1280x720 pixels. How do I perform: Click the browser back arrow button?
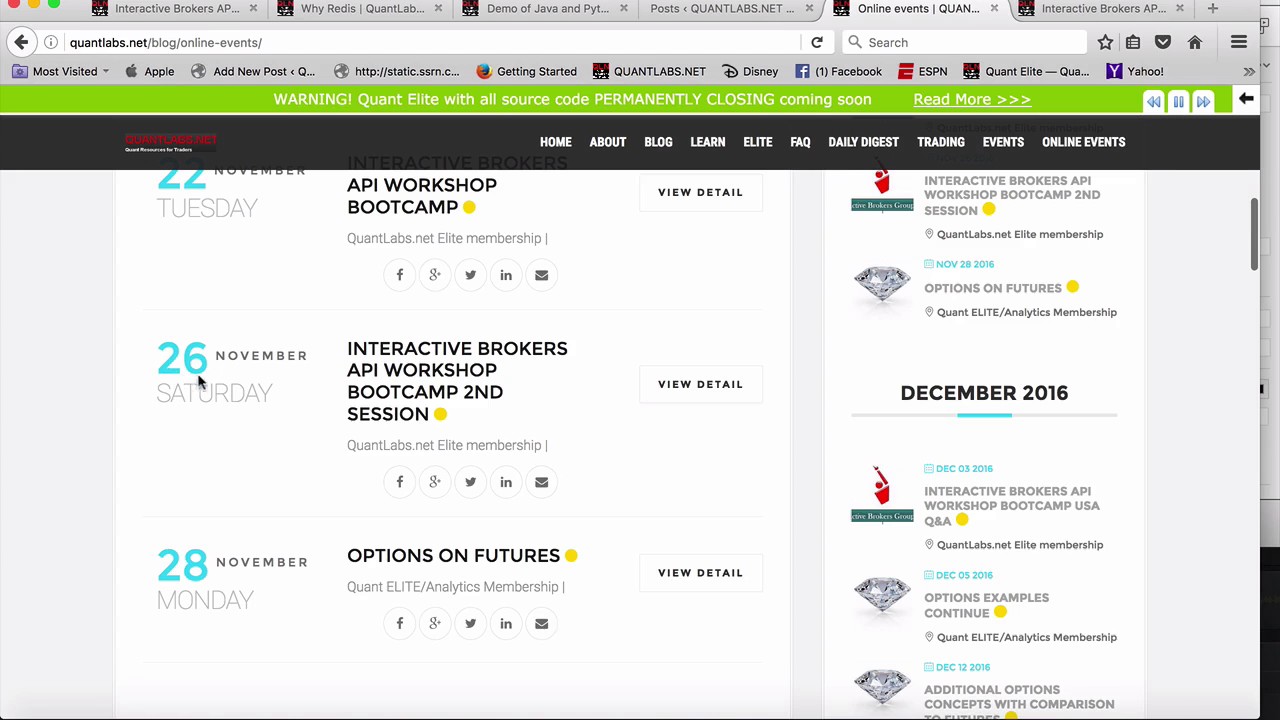pyautogui.click(x=21, y=42)
